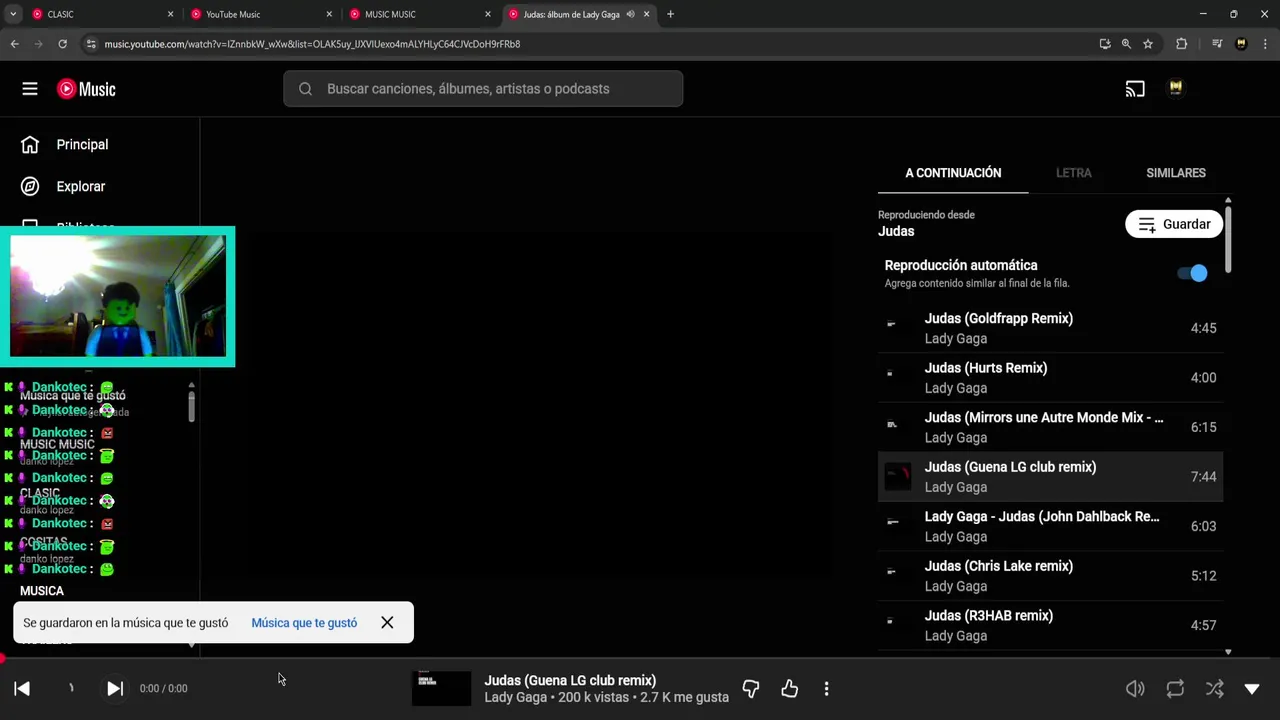
Task: Switch to the SIMILARES tab
Action: point(1176,173)
